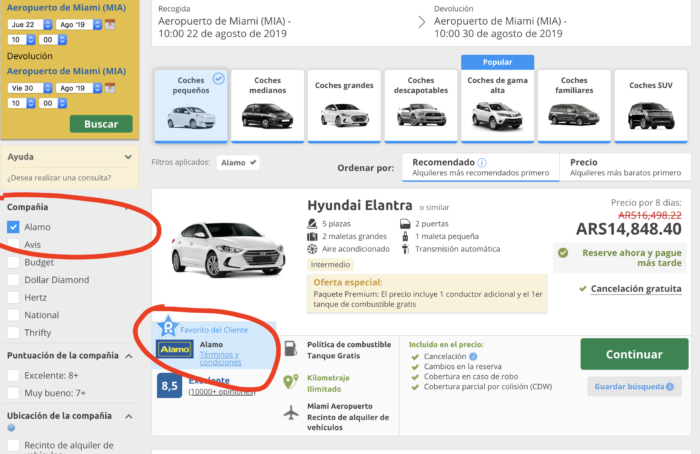This screenshot has height=454, width=700.
Task: Open the Aeropuerto de Miami return location link
Action: tap(66, 71)
